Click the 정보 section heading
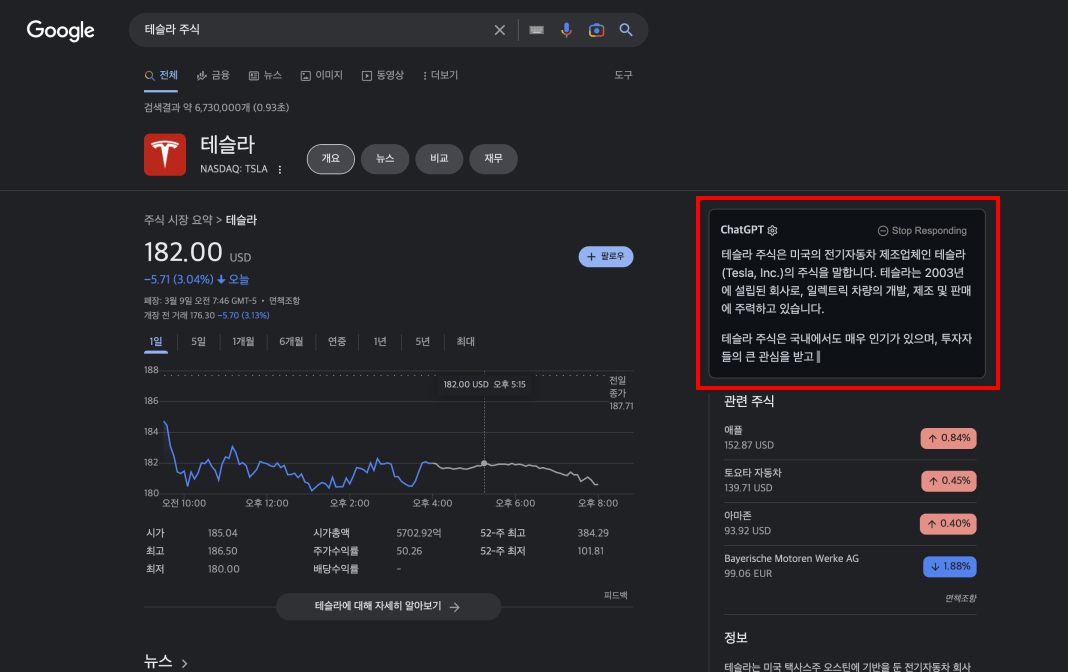 736,638
